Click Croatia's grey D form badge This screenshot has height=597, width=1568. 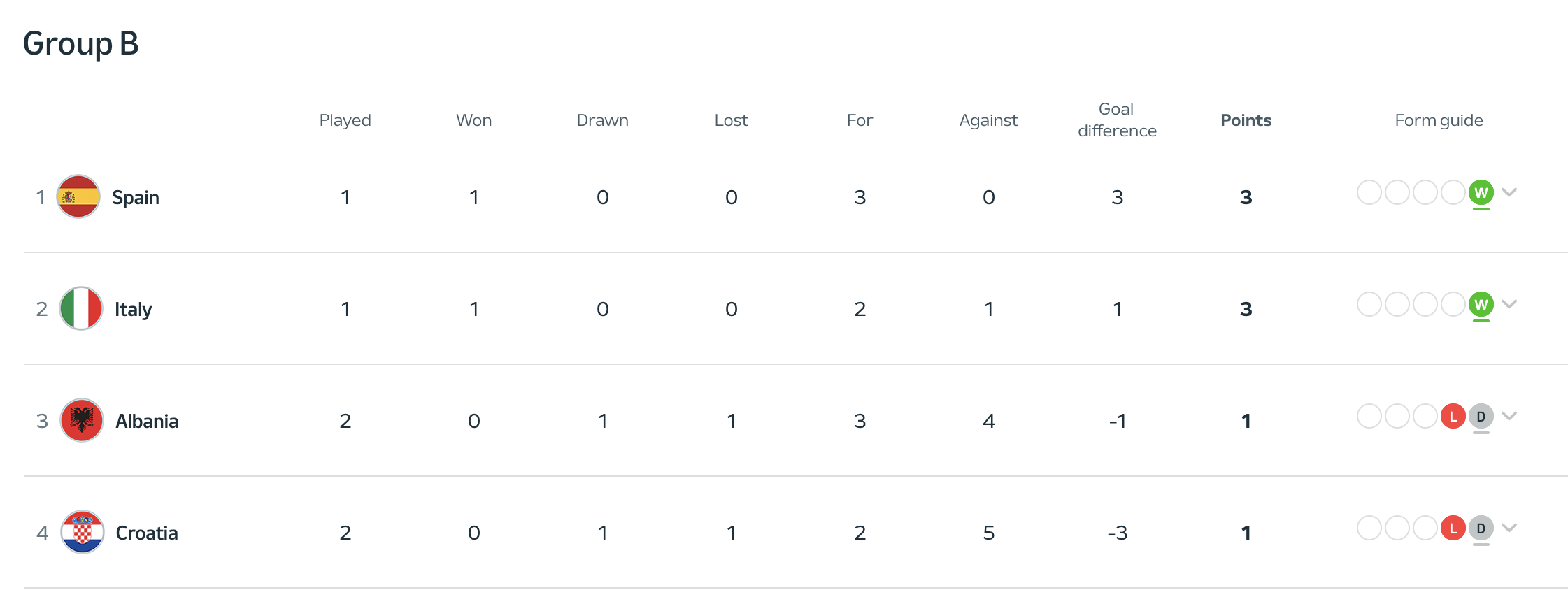1481,528
